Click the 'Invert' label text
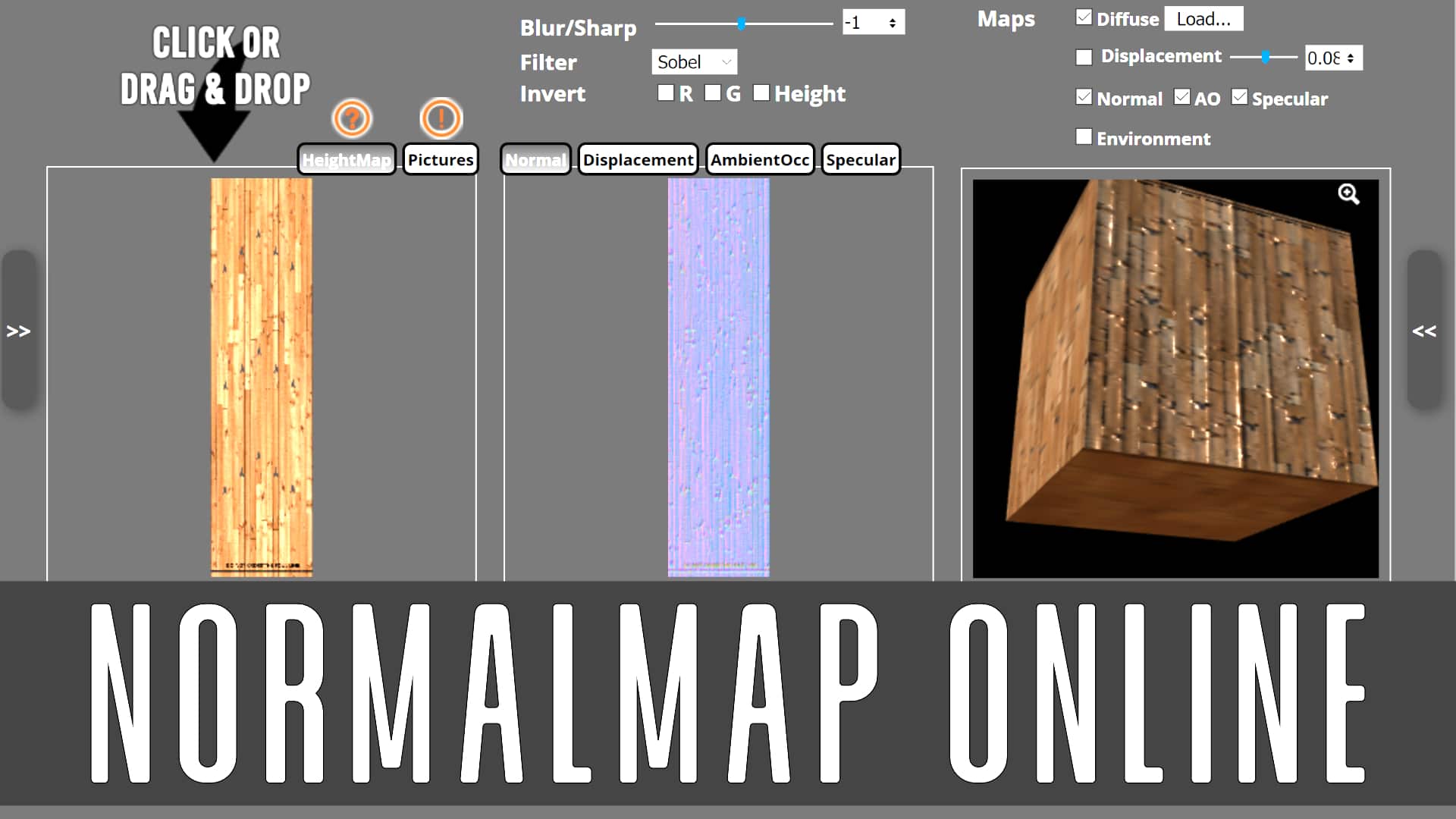 [552, 94]
